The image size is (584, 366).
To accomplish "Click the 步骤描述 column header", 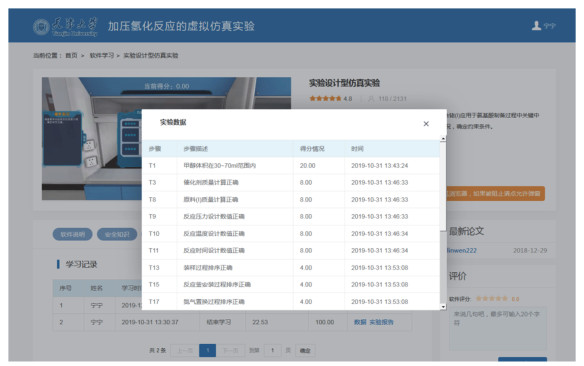I will pyautogui.click(x=196, y=149).
